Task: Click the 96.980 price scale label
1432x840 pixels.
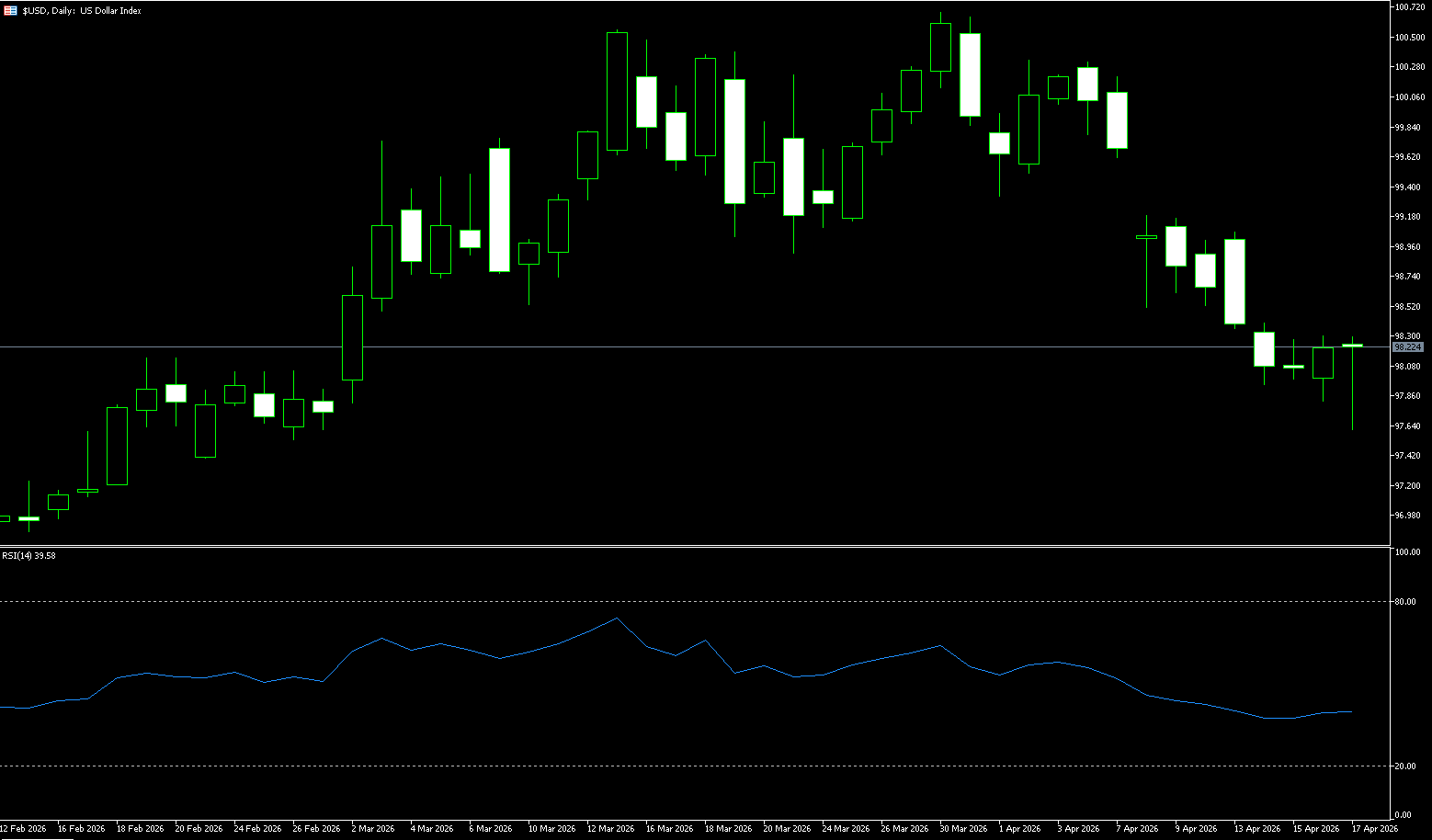Action: [1408, 516]
